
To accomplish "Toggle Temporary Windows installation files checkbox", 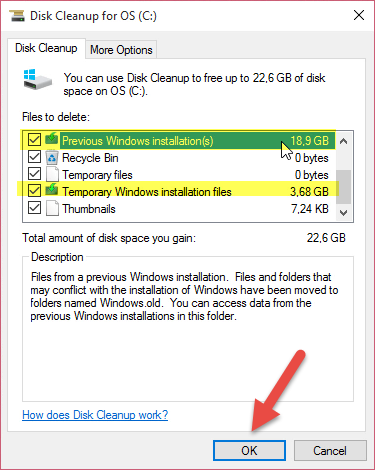I will coord(34,191).
